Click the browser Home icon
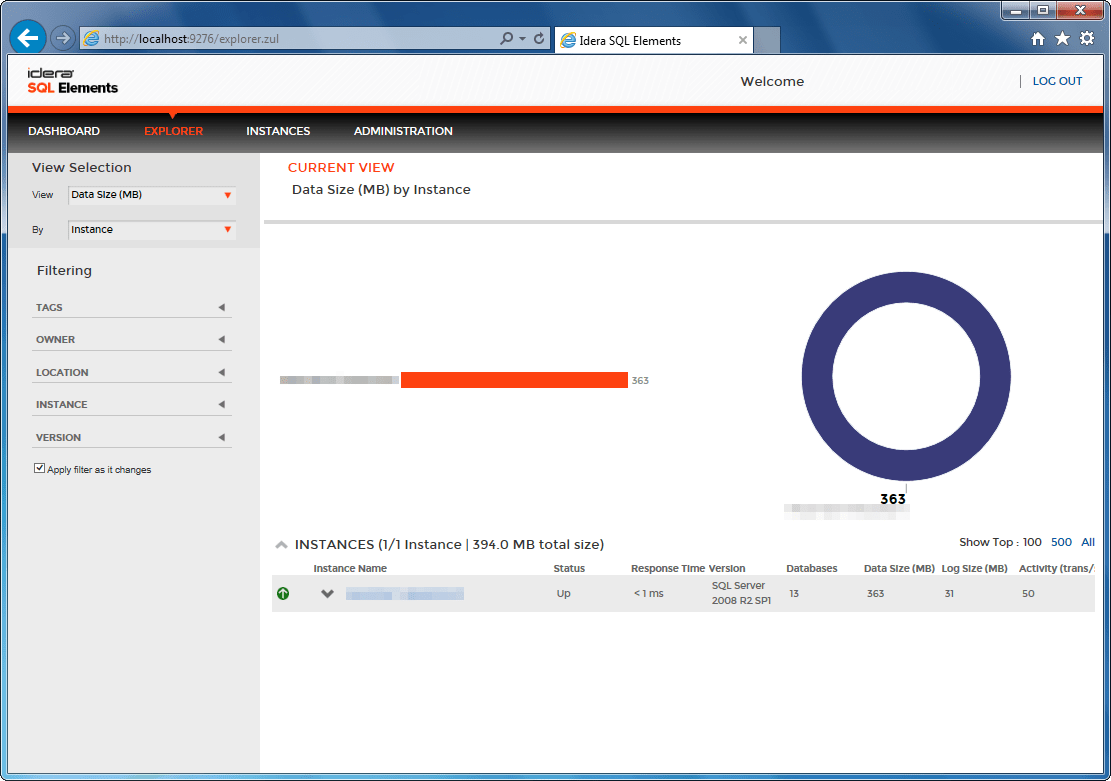The width and height of the screenshot is (1111, 781). (x=1038, y=38)
